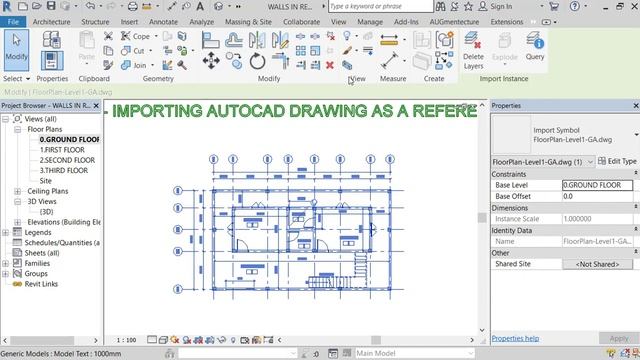Screen dimensions: 640x360
Task: Switch to the Manage tab
Action: point(370,22)
